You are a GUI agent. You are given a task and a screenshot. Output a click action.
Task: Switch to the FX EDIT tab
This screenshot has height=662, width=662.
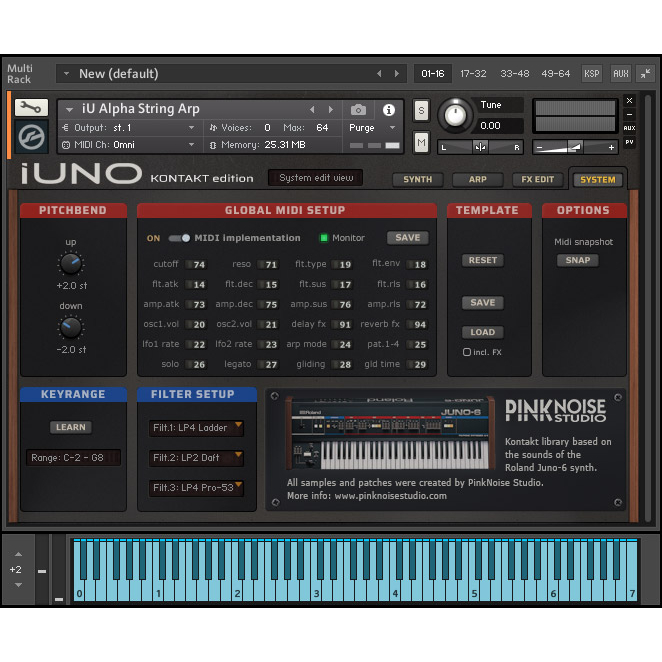pyautogui.click(x=537, y=179)
